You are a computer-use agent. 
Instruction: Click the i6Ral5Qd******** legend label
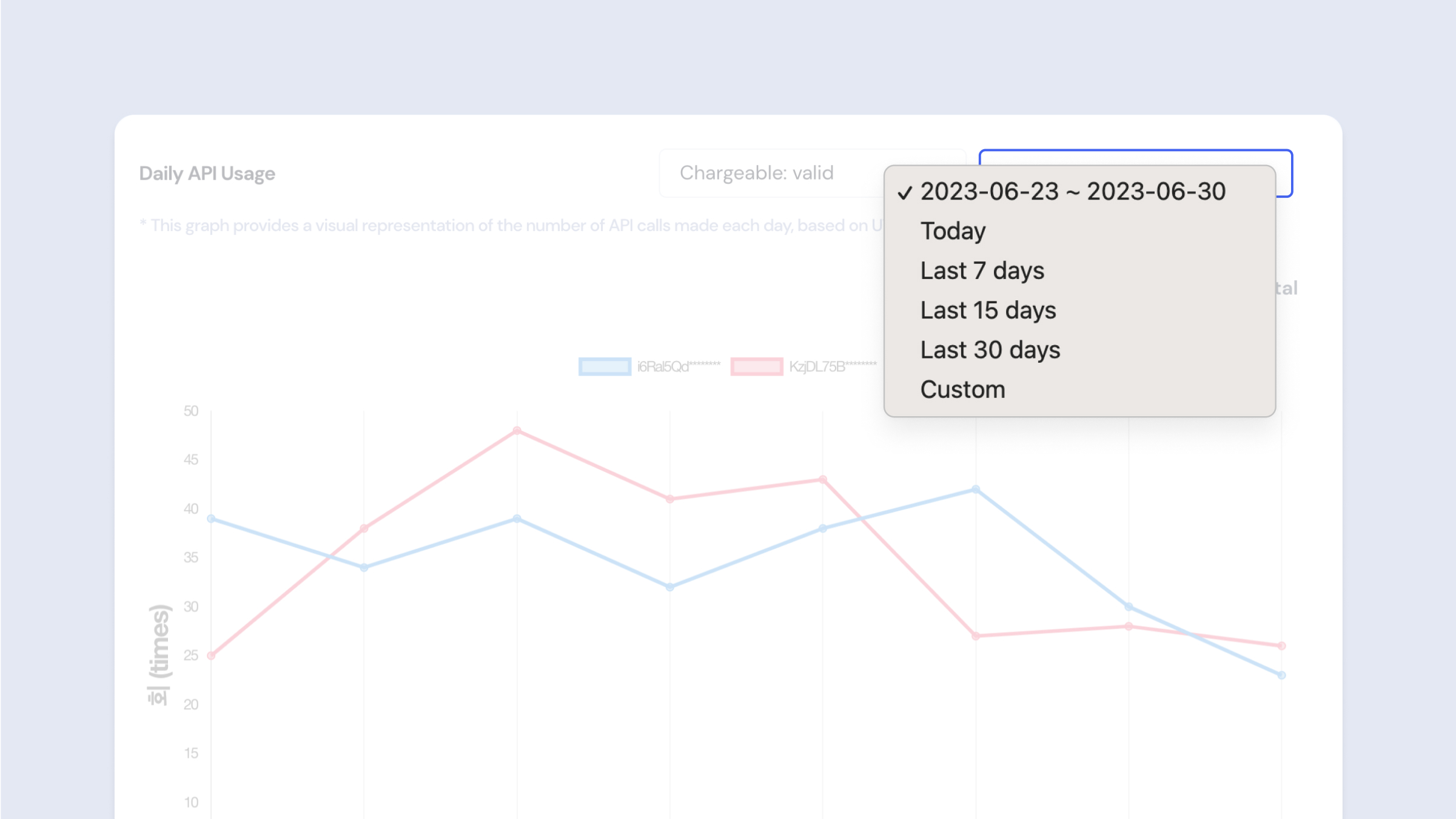click(x=679, y=366)
